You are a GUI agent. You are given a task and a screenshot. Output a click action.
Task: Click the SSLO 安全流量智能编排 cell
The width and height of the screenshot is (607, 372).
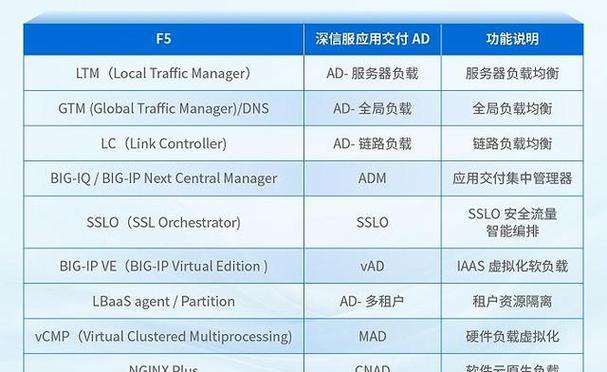click(512, 222)
